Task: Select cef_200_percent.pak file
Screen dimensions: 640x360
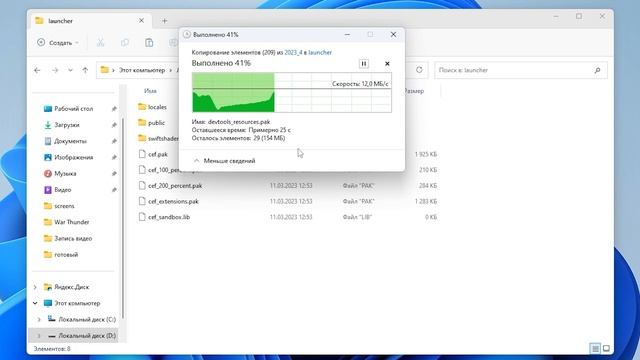Action: pyautogui.click(x=170, y=186)
